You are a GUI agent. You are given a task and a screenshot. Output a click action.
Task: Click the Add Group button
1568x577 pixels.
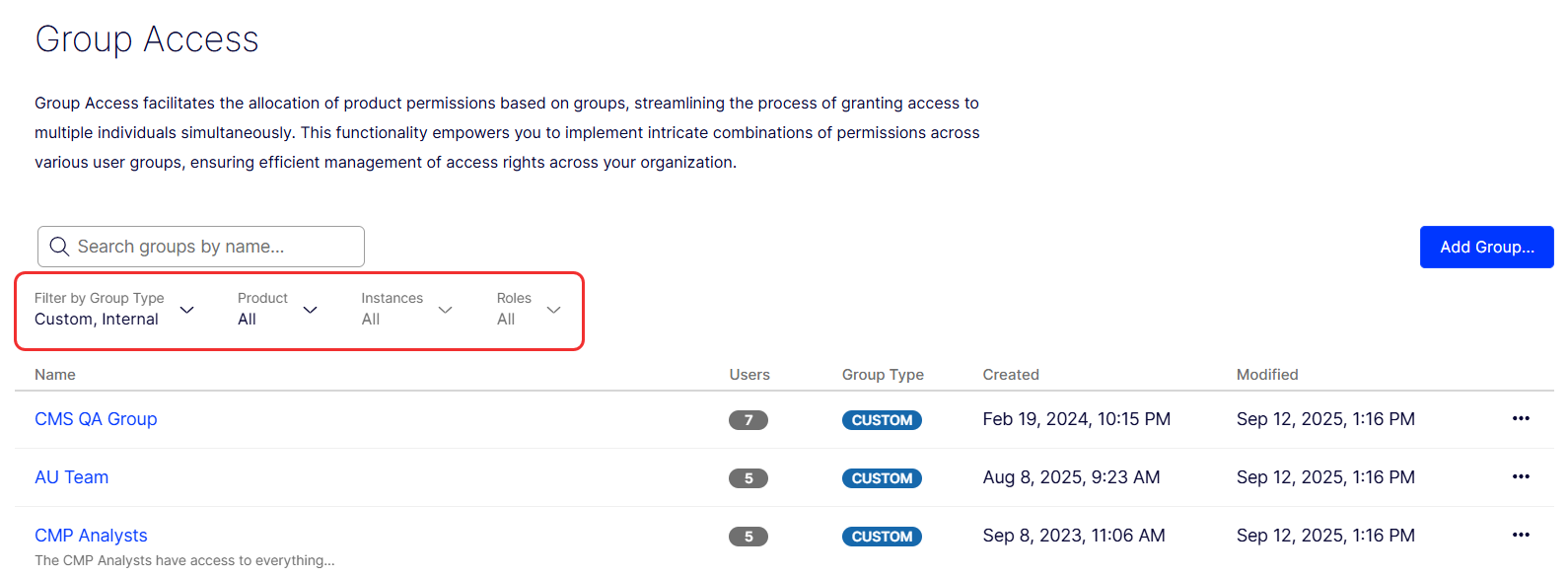coord(1486,247)
